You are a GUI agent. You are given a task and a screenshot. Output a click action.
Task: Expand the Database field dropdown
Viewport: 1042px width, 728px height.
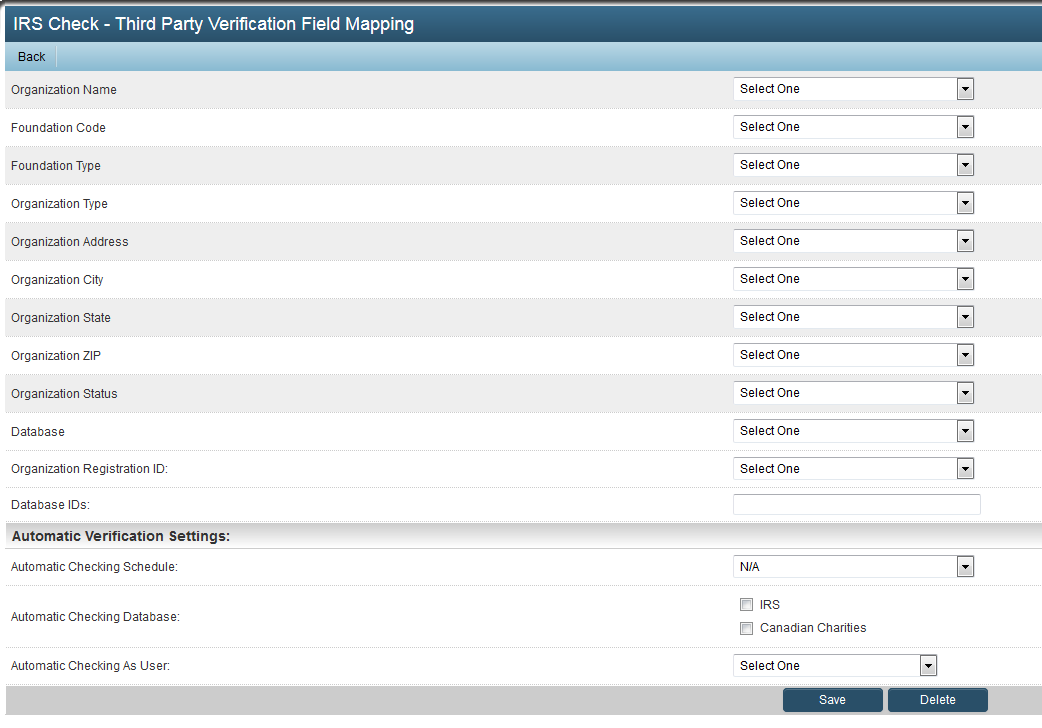[853, 431]
